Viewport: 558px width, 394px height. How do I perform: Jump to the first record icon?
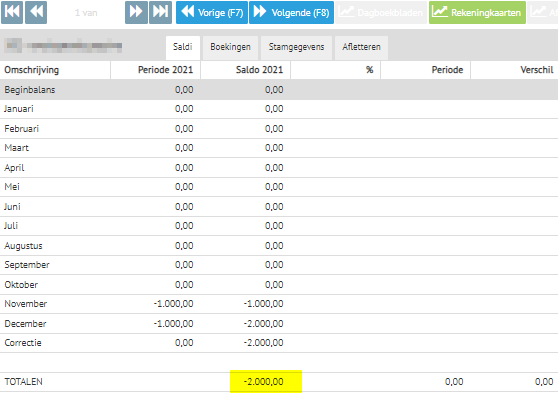(12, 12)
